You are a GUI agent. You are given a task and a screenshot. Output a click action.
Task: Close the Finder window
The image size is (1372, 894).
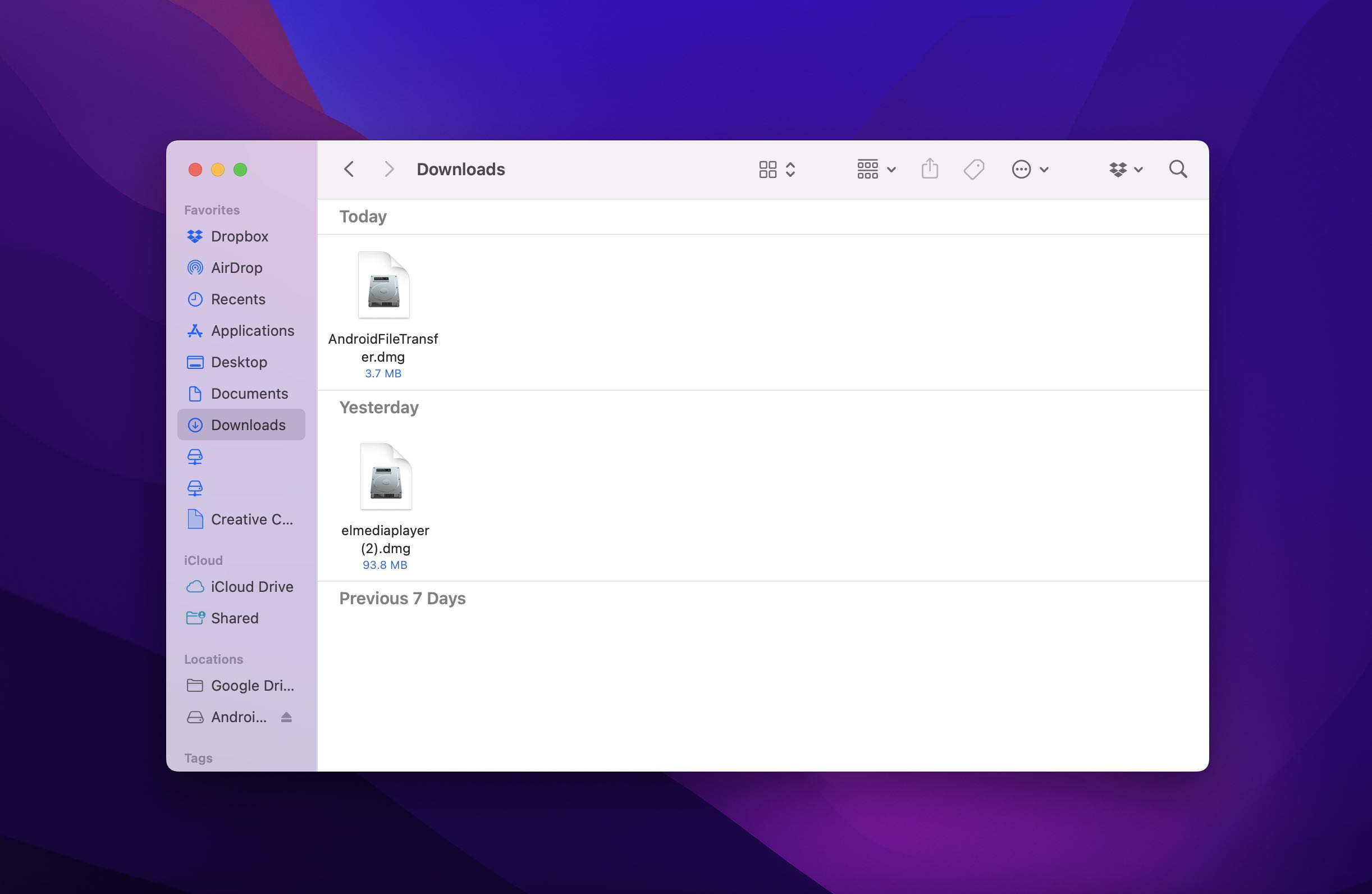pyautogui.click(x=195, y=170)
